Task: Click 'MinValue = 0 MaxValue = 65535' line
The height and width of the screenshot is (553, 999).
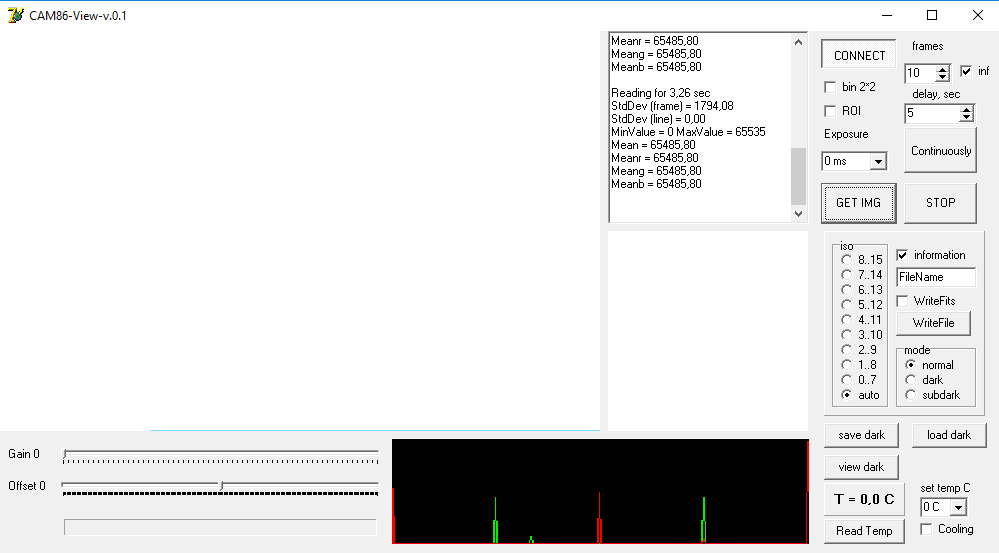Action: [x=688, y=132]
